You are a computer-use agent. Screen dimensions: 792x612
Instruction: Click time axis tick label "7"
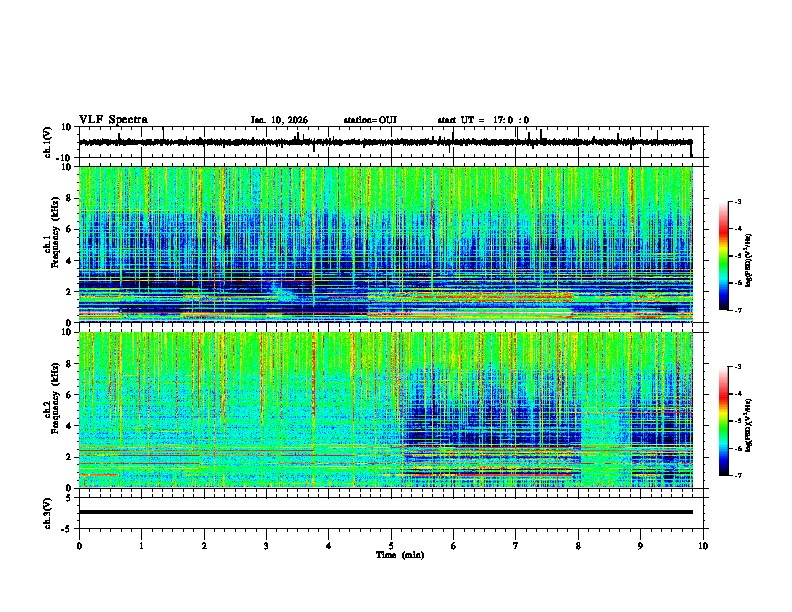[x=516, y=546]
